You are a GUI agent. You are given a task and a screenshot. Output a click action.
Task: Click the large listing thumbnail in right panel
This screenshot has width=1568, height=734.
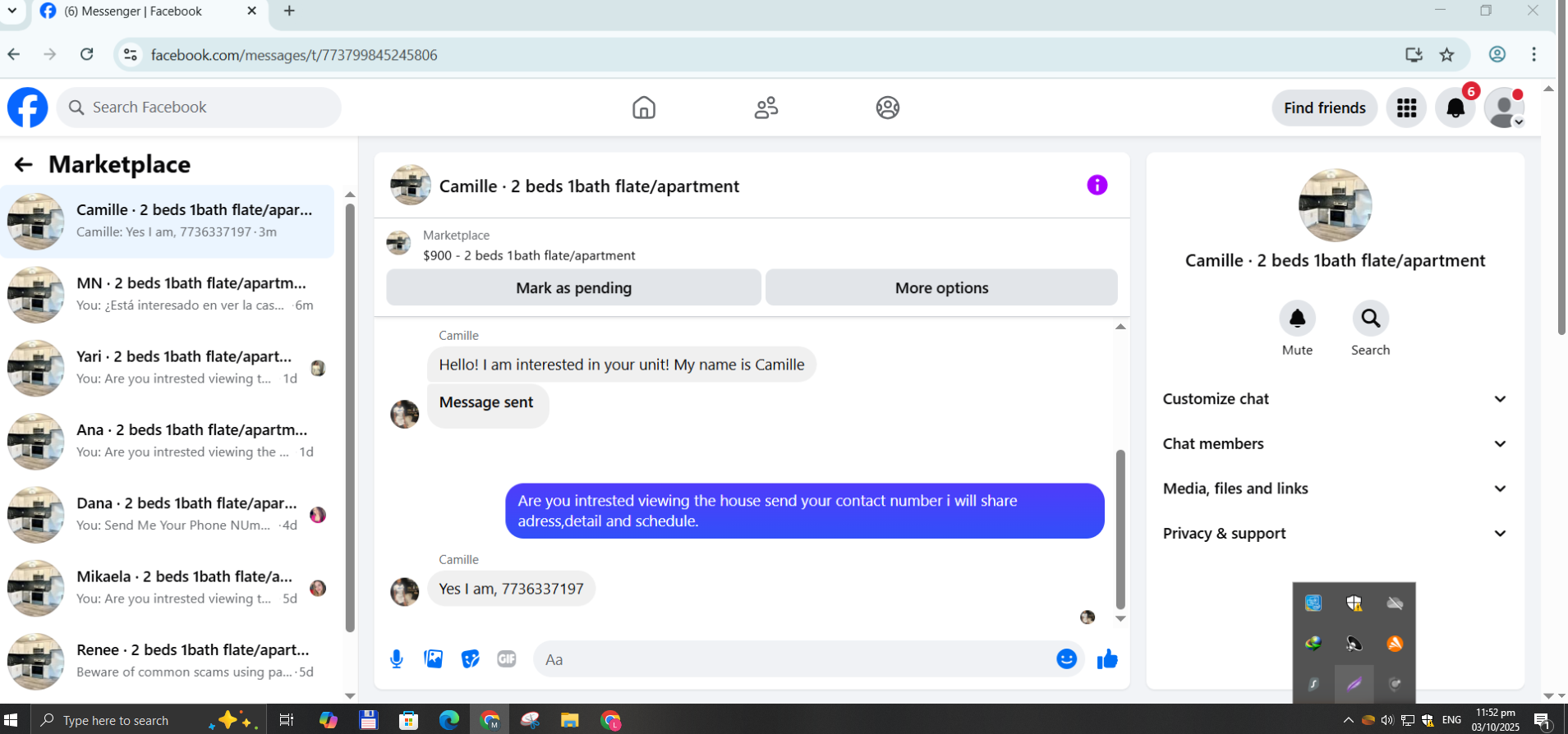pos(1335,205)
